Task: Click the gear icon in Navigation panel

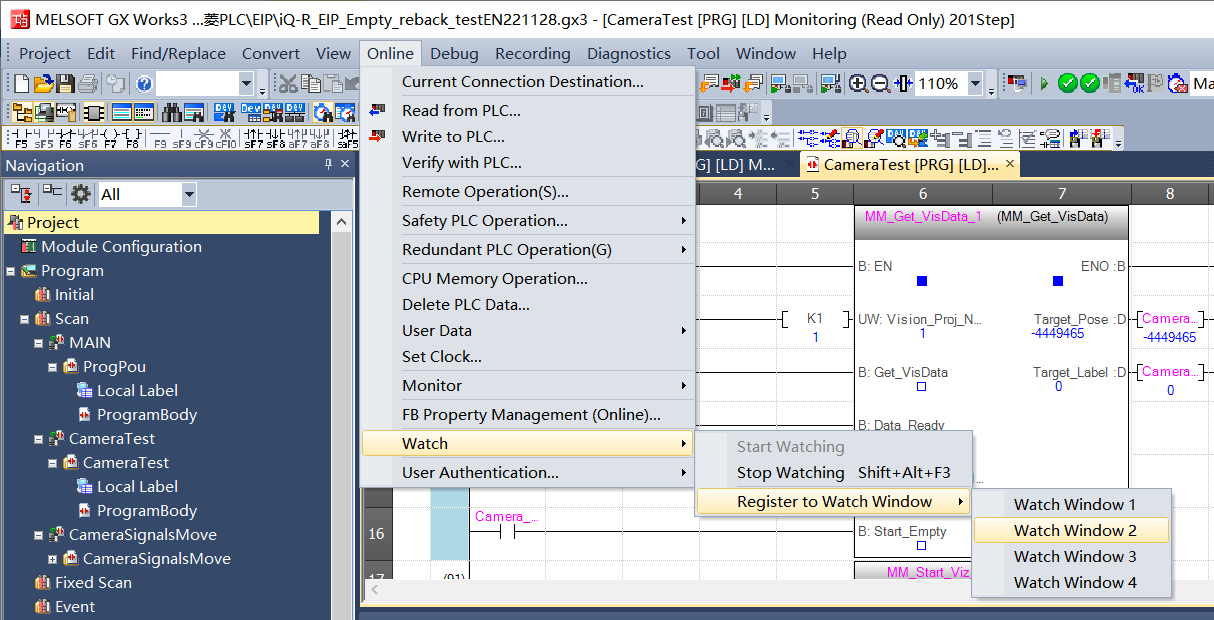Action: (81, 194)
